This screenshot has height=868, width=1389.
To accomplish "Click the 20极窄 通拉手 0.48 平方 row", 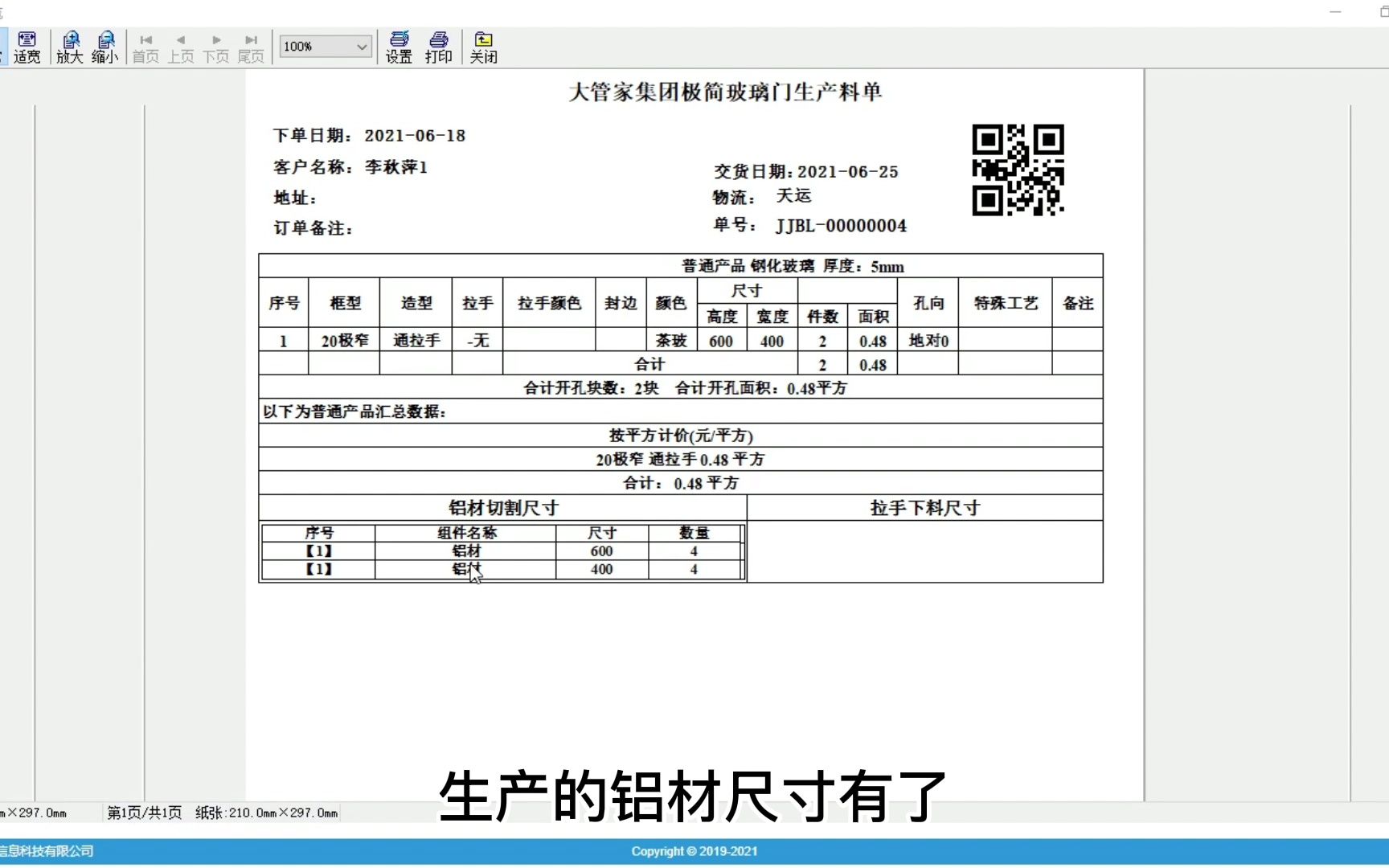I will click(x=681, y=460).
